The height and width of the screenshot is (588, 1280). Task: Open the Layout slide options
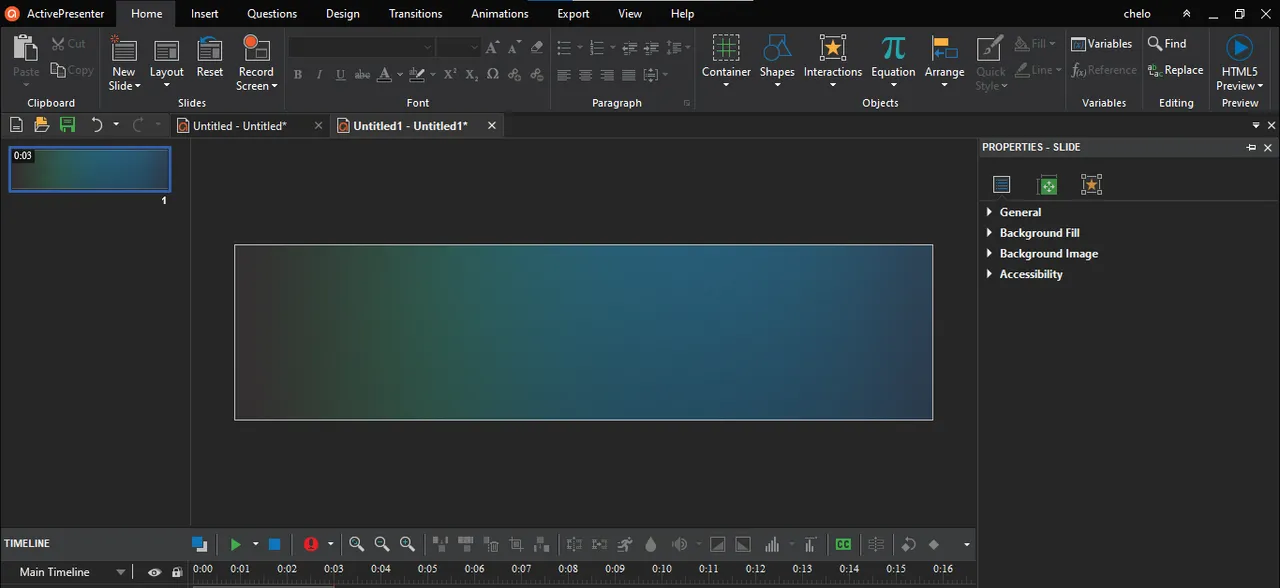pos(167,63)
